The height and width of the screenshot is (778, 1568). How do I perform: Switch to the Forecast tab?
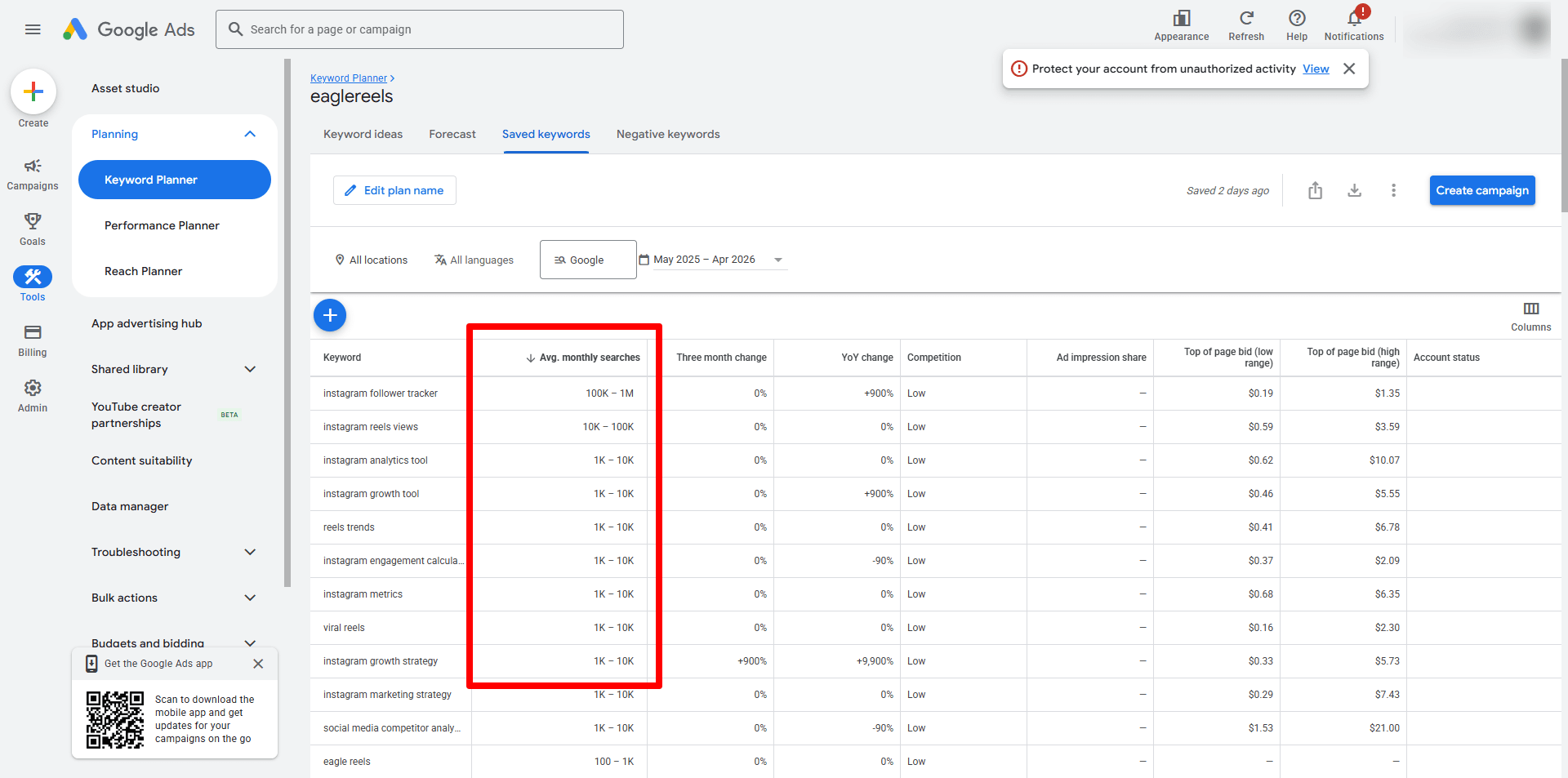coord(452,134)
